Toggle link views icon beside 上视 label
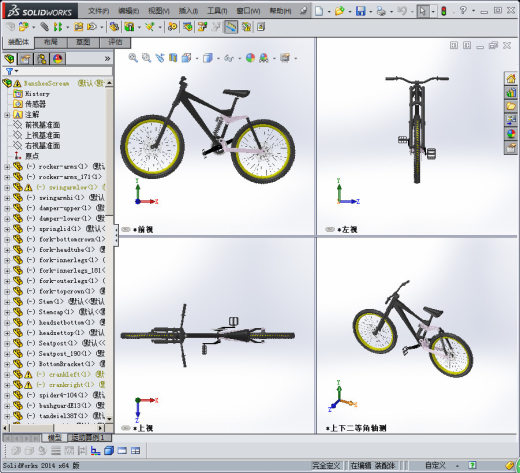This screenshot has width=520, height=473. [125, 428]
